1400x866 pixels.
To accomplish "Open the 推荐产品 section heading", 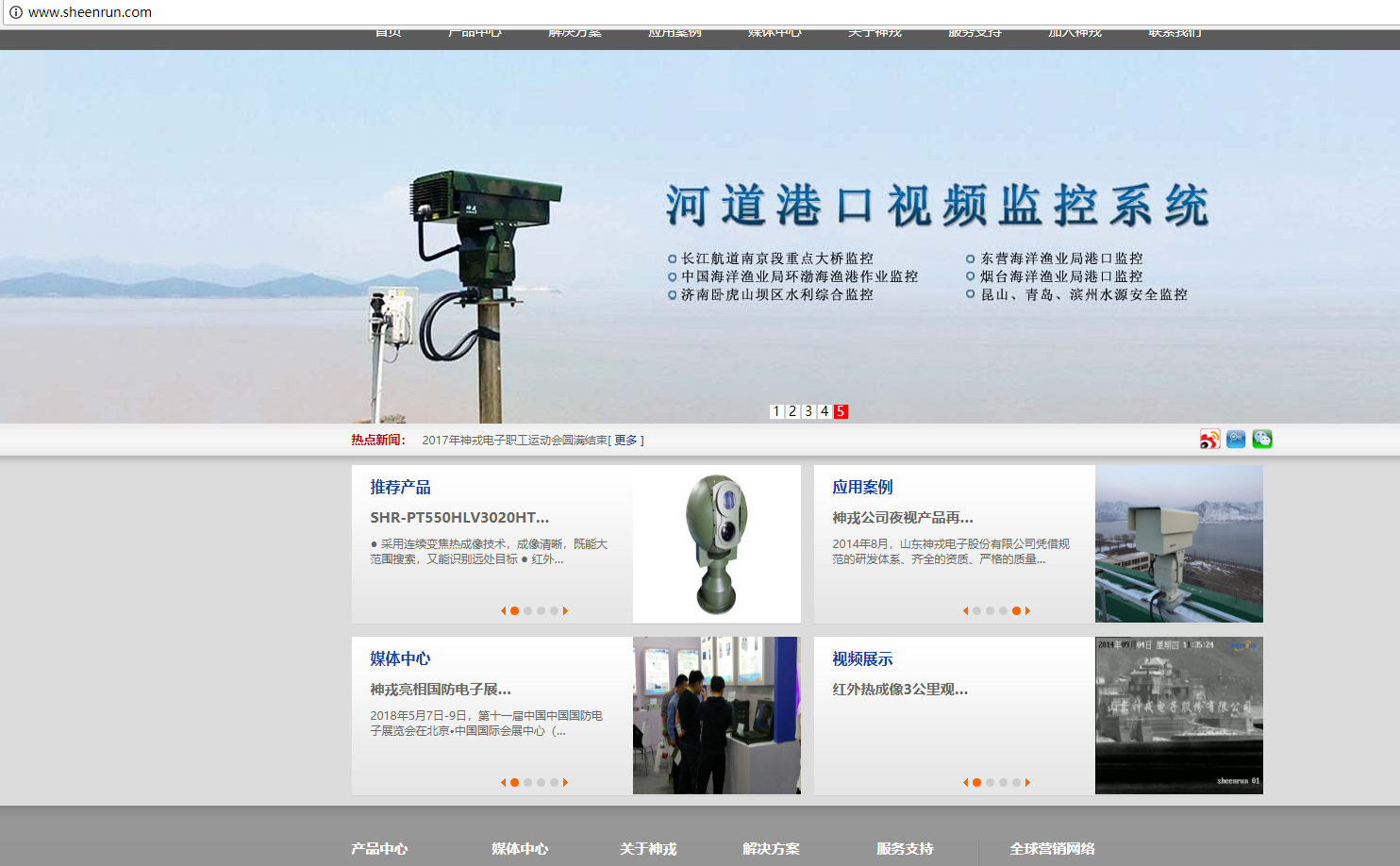I will click(400, 488).
